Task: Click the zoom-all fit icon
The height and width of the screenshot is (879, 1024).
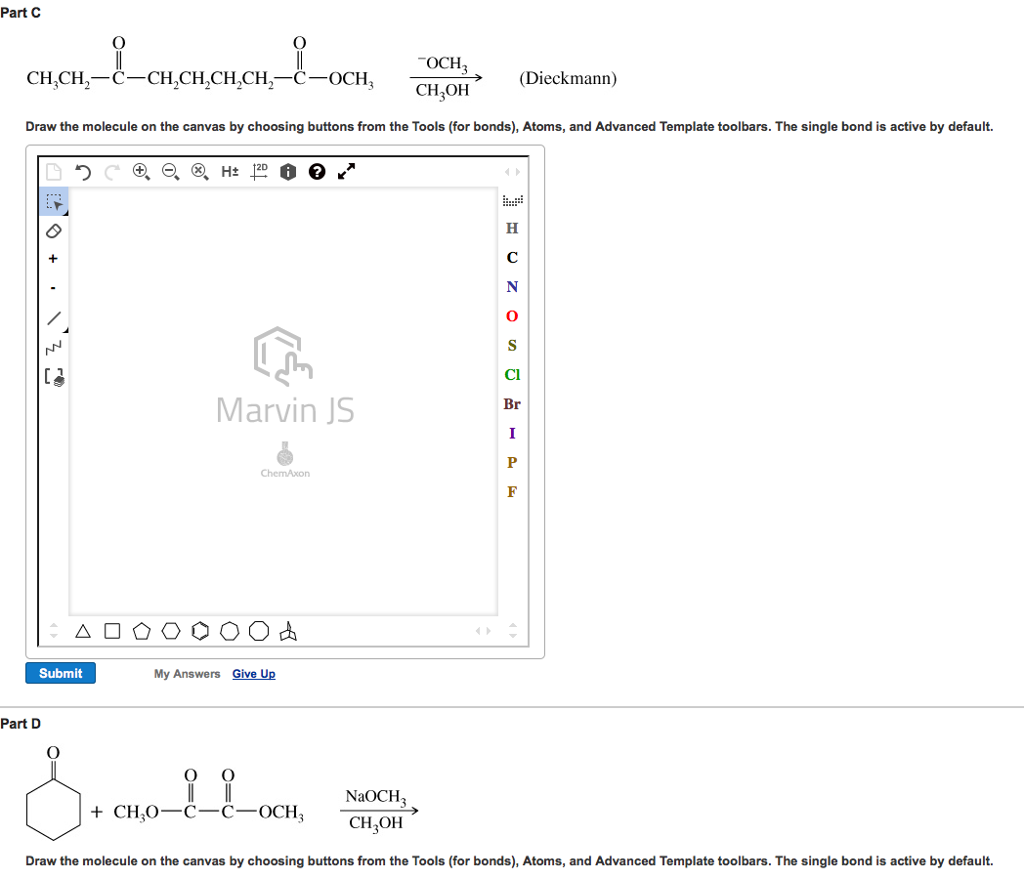Action: tap(200, 172)
